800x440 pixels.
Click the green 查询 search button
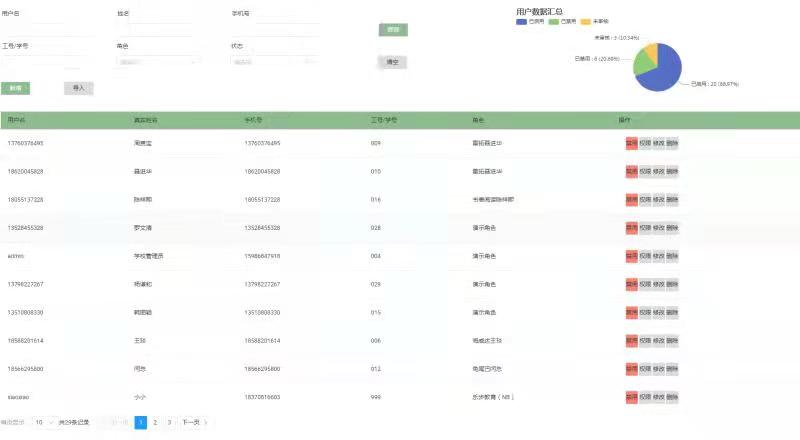tap(393, 30)
